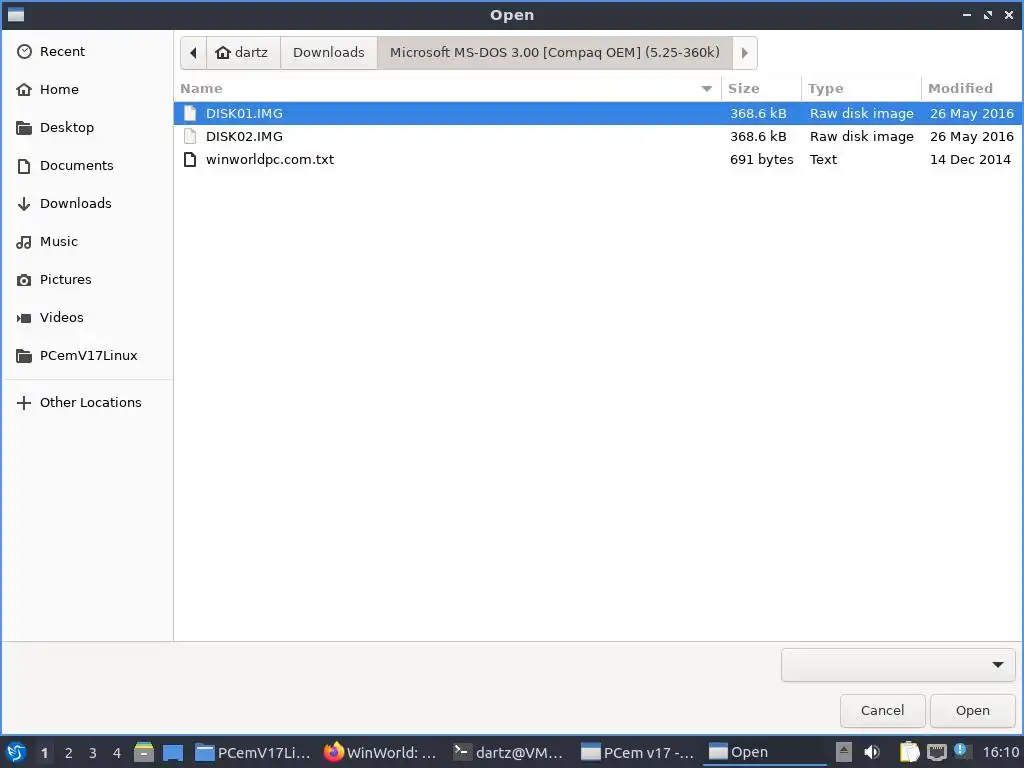Click the 14 Dec 2014 date cell

click(x=970, y=159)
